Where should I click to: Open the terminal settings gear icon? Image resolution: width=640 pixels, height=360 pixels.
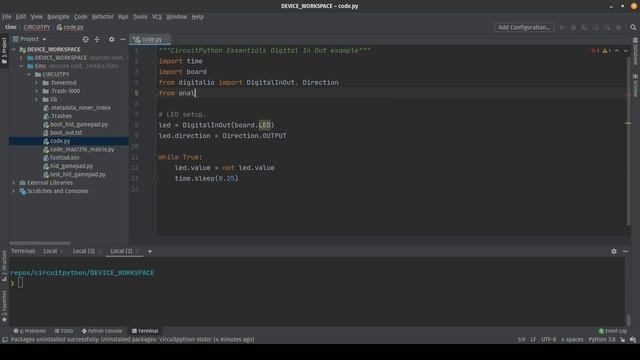tap(614, 251)
